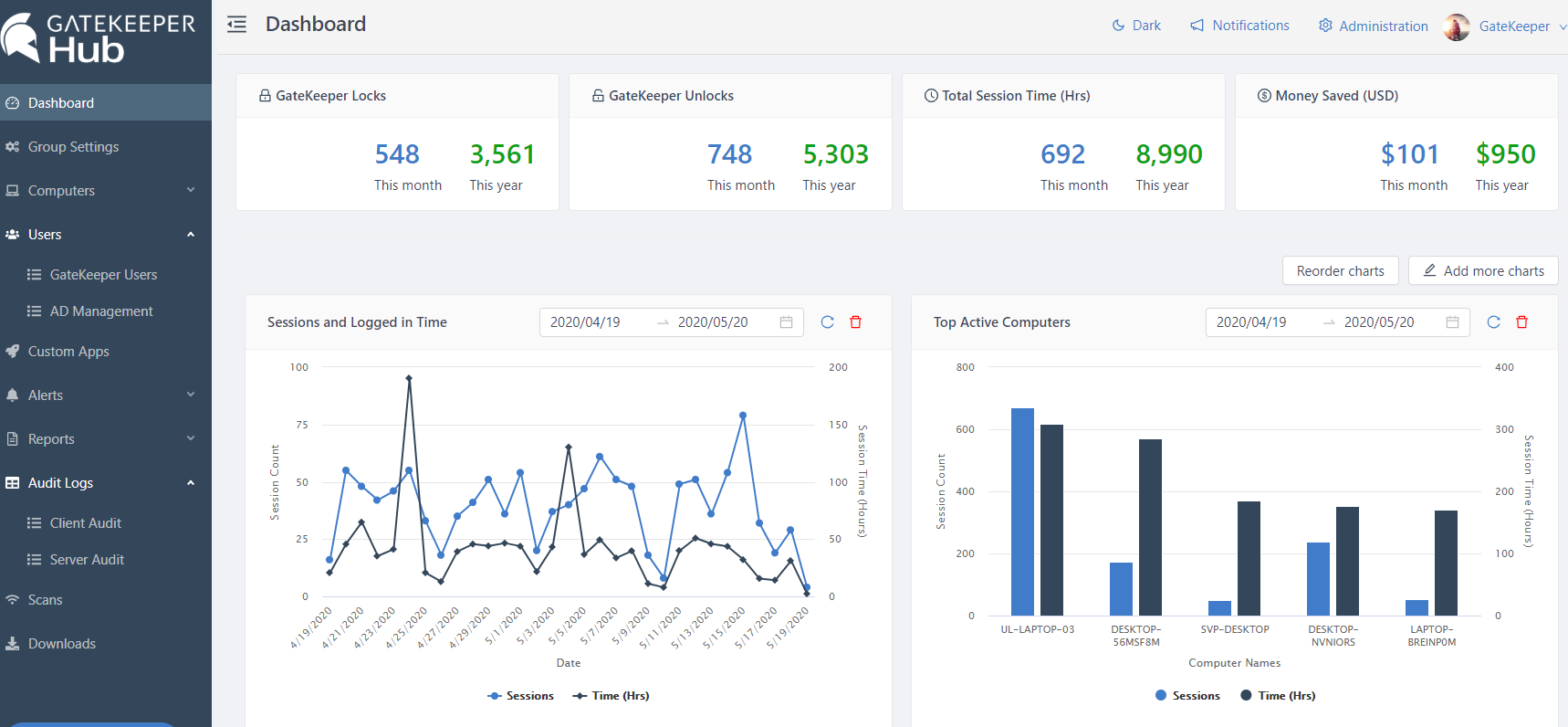Click the GateKeeper user avatar
This screenshot has height=727, width=1568.
[x=1457, y=26]
